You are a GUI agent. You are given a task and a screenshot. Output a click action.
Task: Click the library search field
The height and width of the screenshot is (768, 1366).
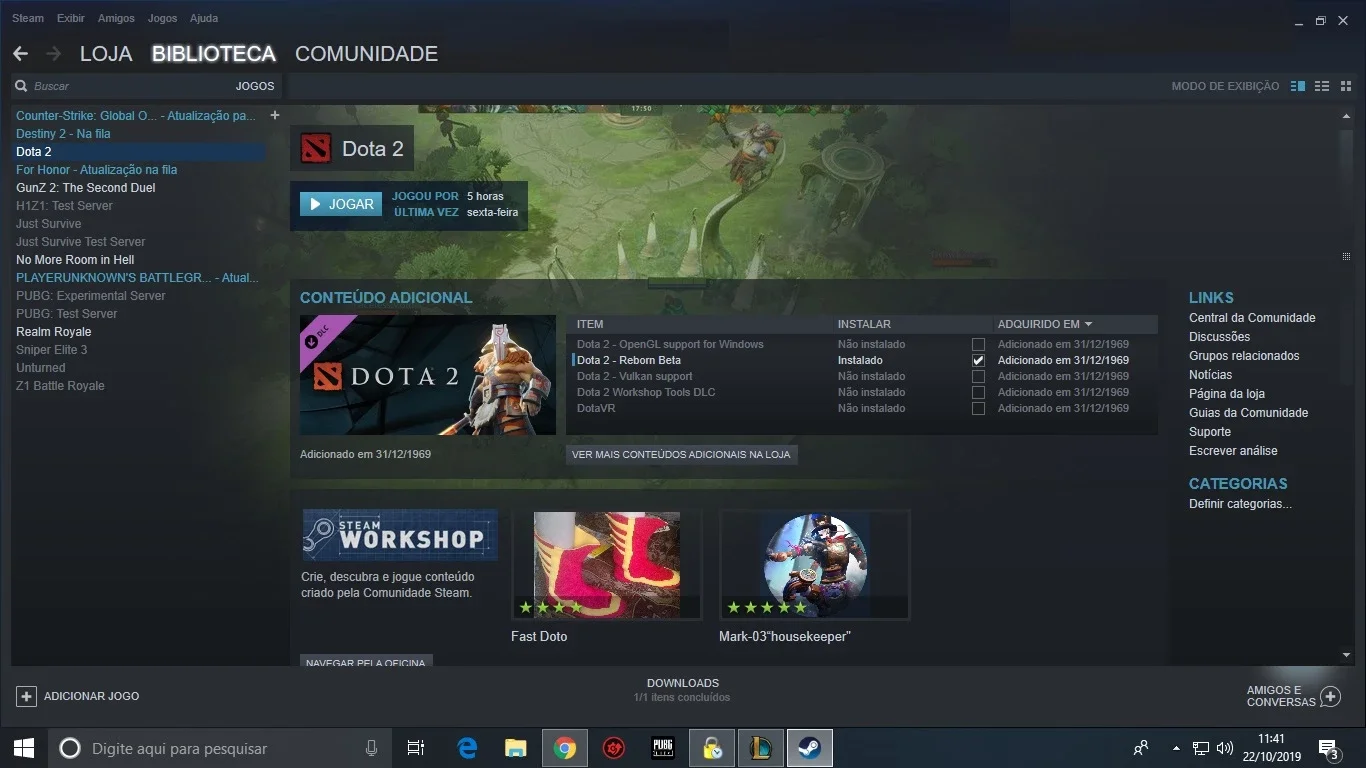(130, 86)
